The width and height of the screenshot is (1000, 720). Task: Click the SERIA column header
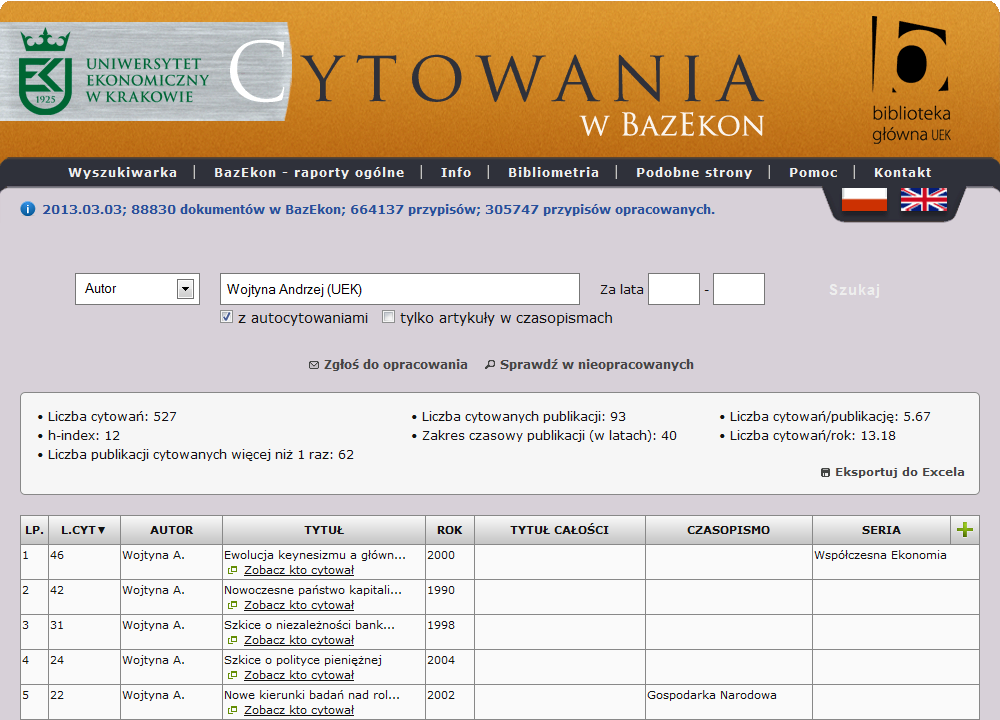click(881, 530)
